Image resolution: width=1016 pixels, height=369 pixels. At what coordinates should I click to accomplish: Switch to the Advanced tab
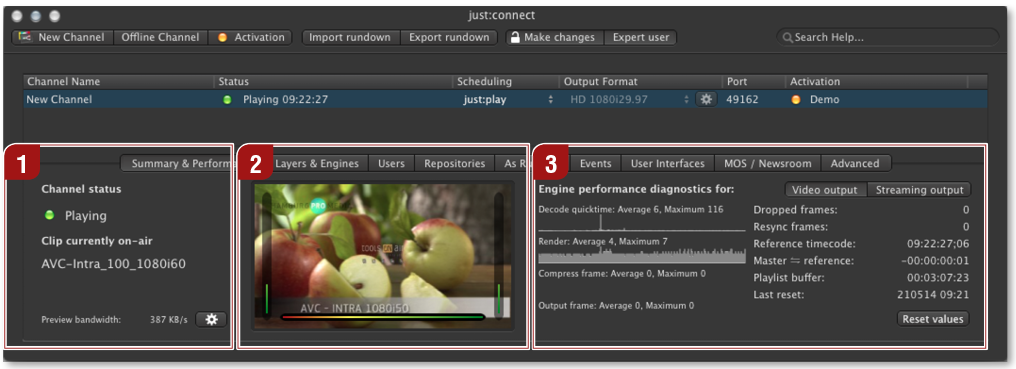(x=855, y=163)
